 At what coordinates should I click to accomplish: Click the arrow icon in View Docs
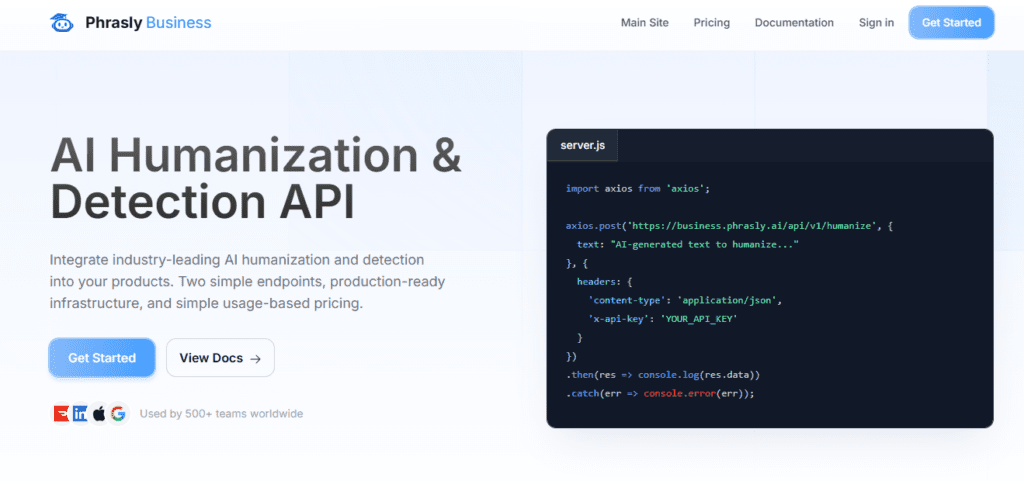256,358
